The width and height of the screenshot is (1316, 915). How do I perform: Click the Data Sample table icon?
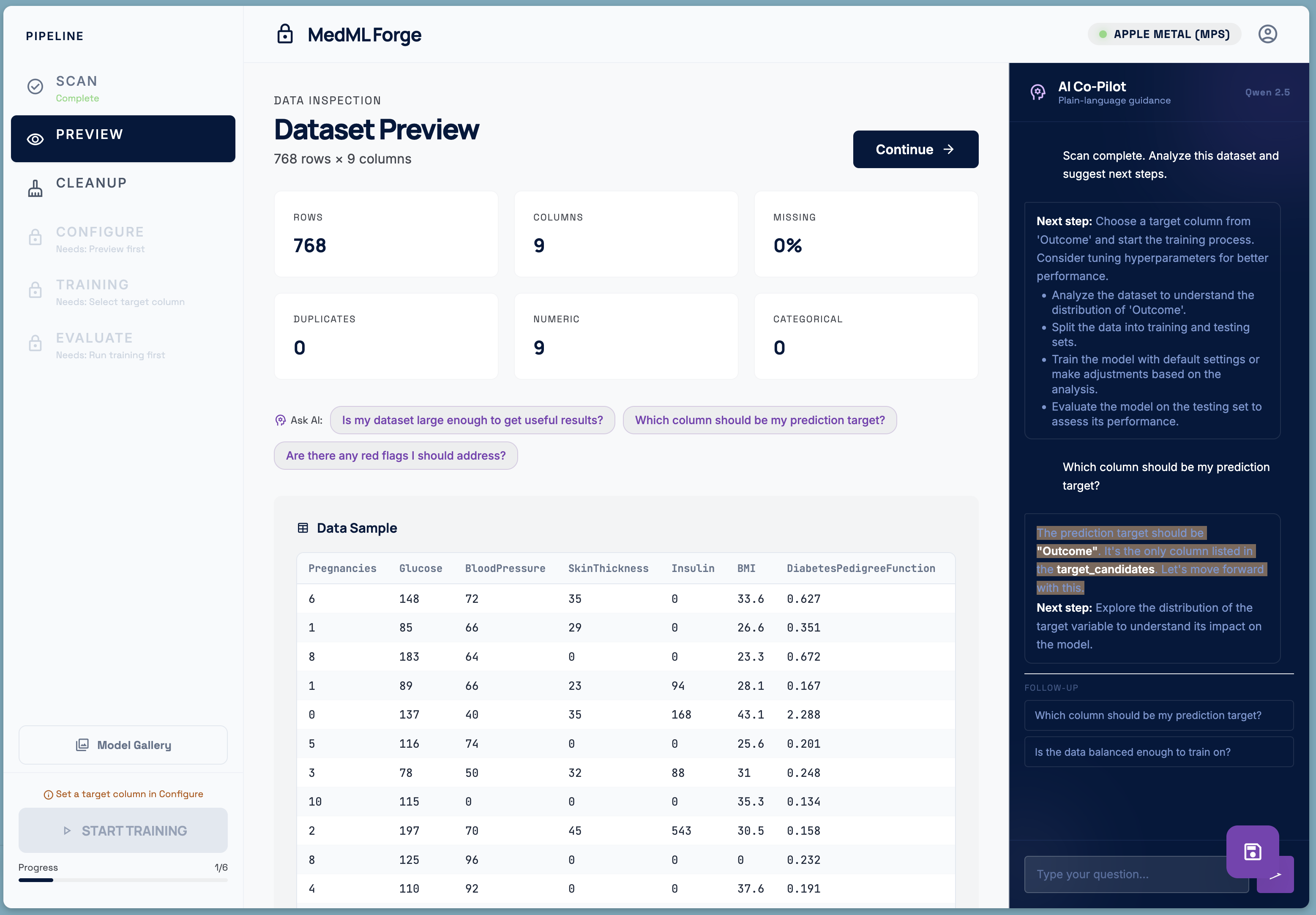point(303,528)
